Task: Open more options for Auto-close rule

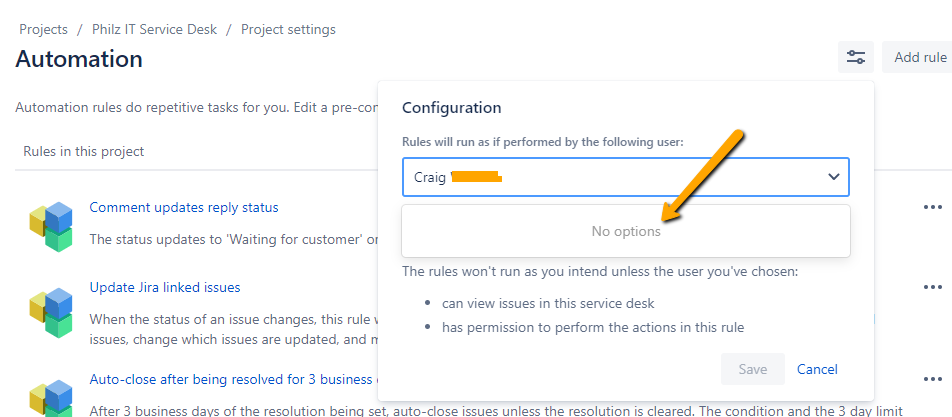Action: [933, 379]
